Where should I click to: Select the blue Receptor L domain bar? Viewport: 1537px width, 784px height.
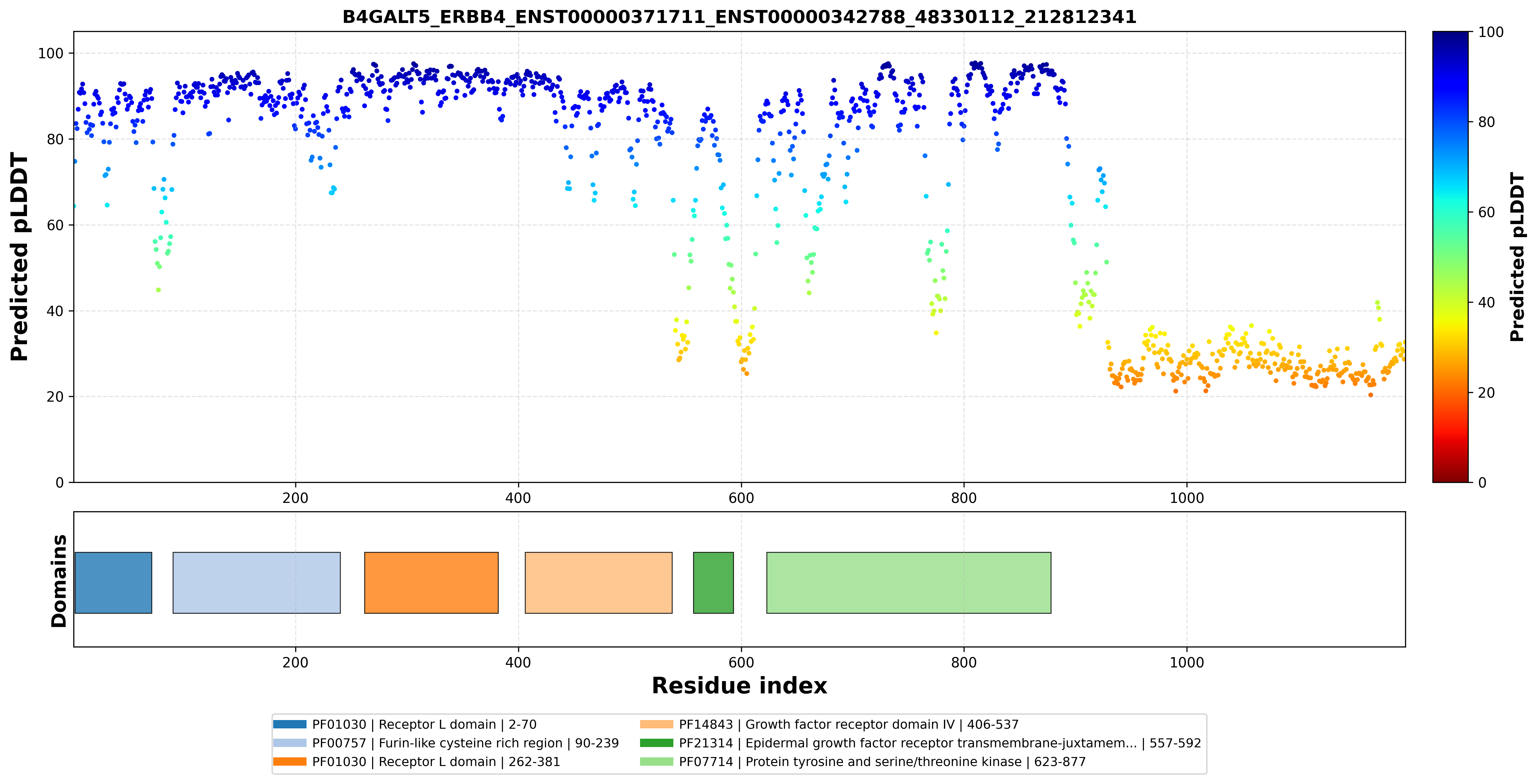click(x=113, y=583)
